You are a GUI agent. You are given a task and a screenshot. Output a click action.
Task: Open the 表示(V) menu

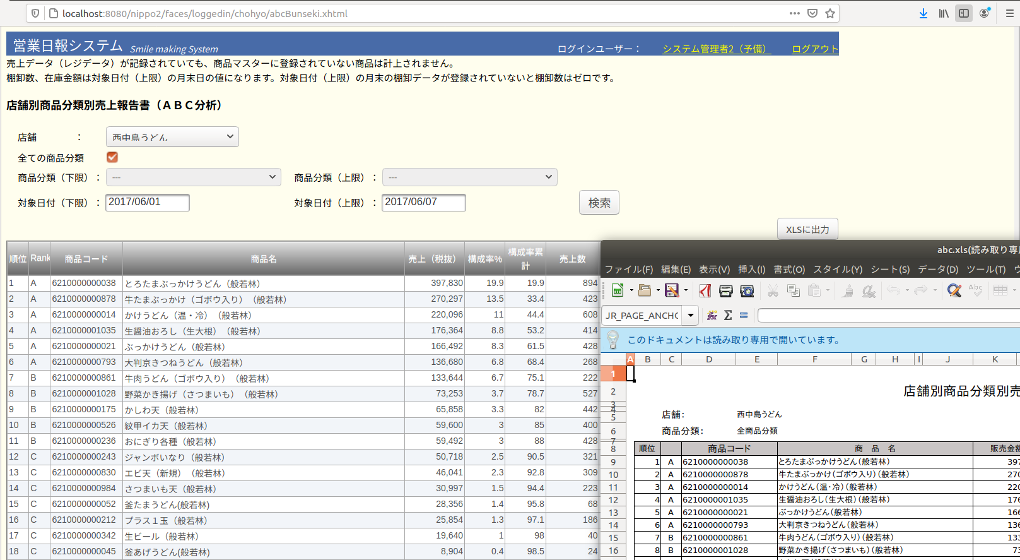click(714, 269)
